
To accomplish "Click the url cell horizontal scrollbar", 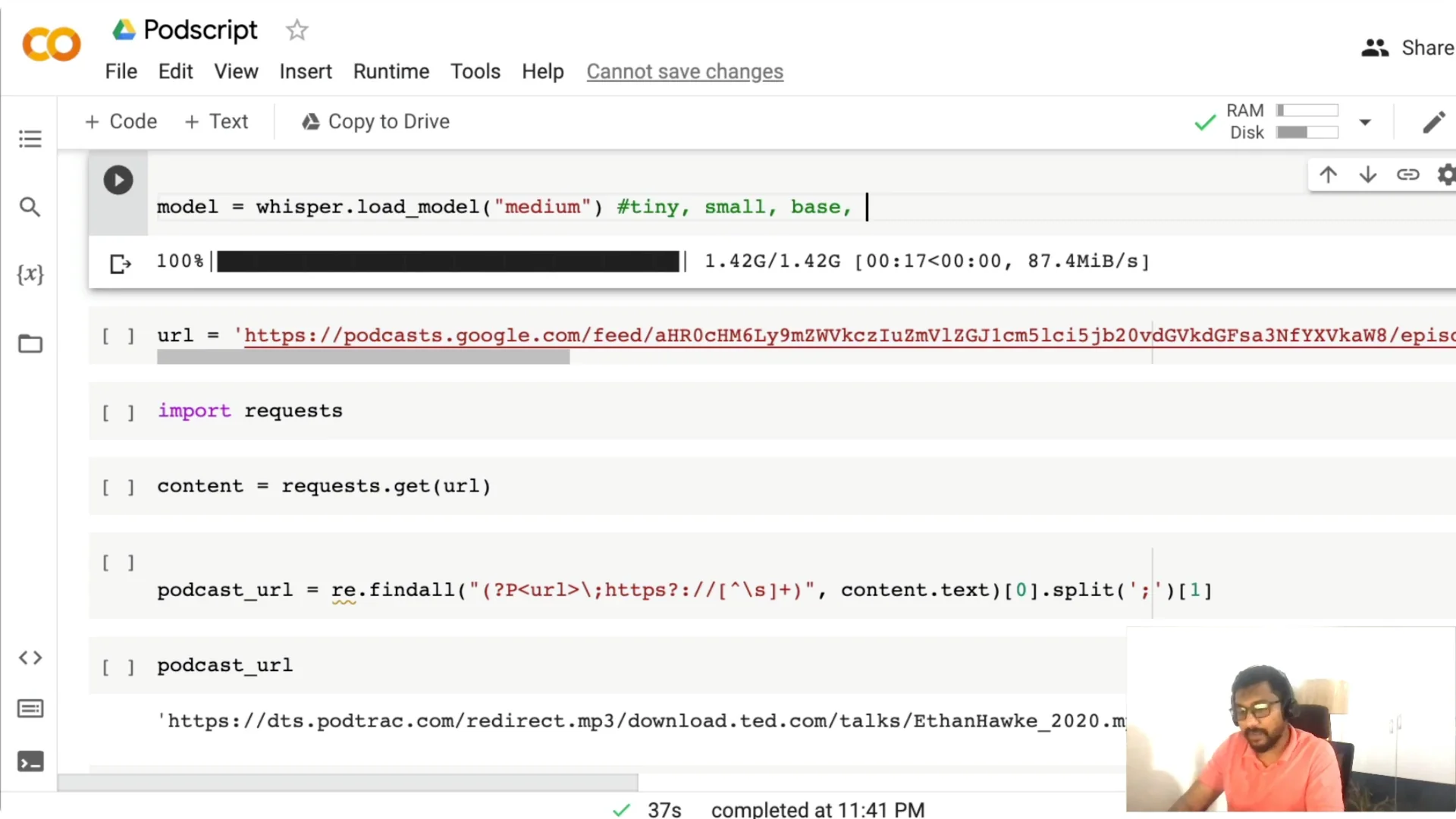I will (x=363, y=358).
